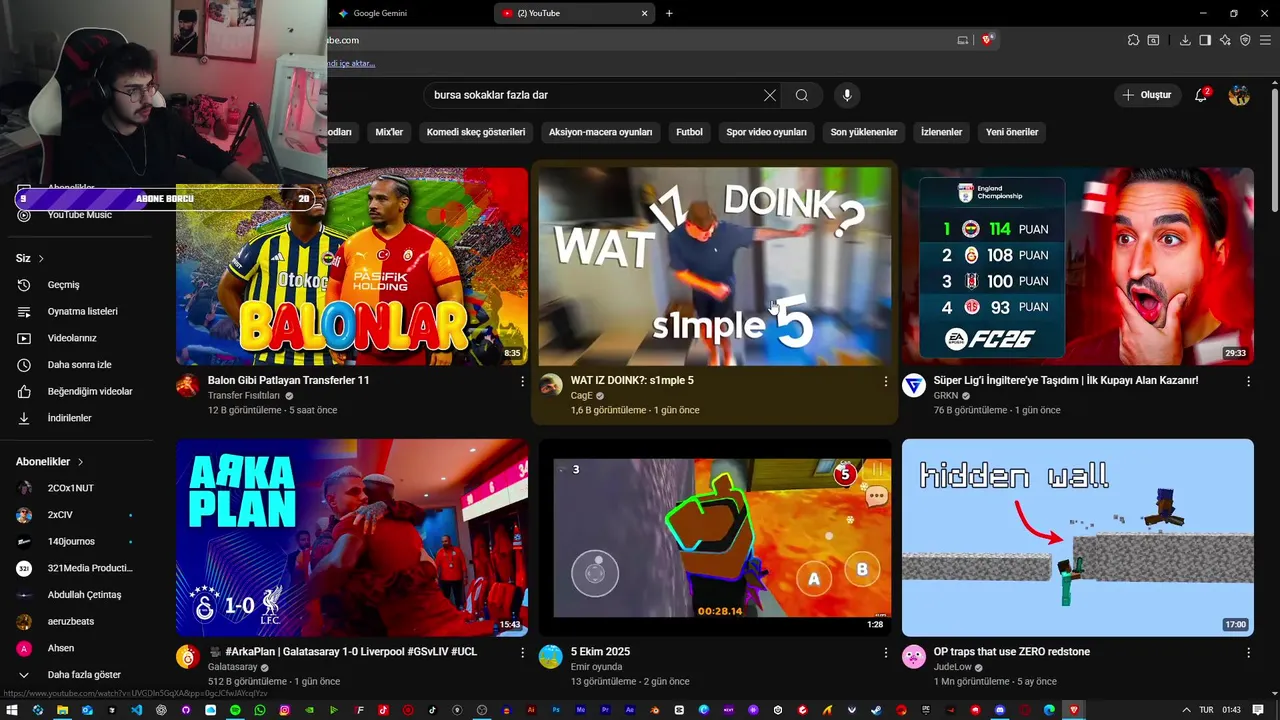This screenshot has width=1280, height=720.
Task: Expand the Siz section chevron
Action: pyautogui.click(x=41, y=258)
